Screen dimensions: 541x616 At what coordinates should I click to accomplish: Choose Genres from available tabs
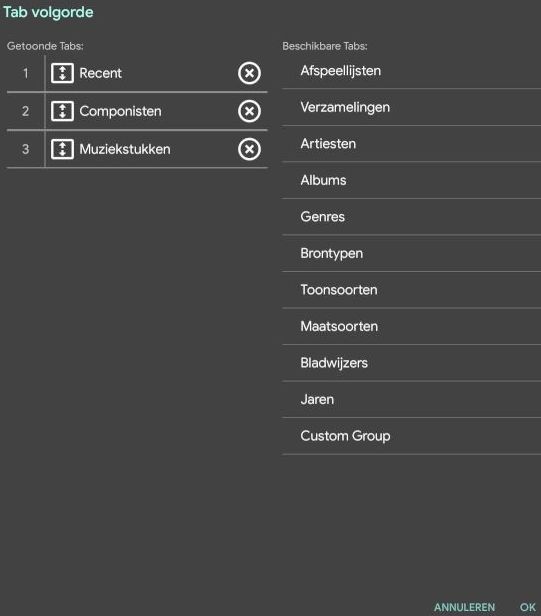click(411, 217)
